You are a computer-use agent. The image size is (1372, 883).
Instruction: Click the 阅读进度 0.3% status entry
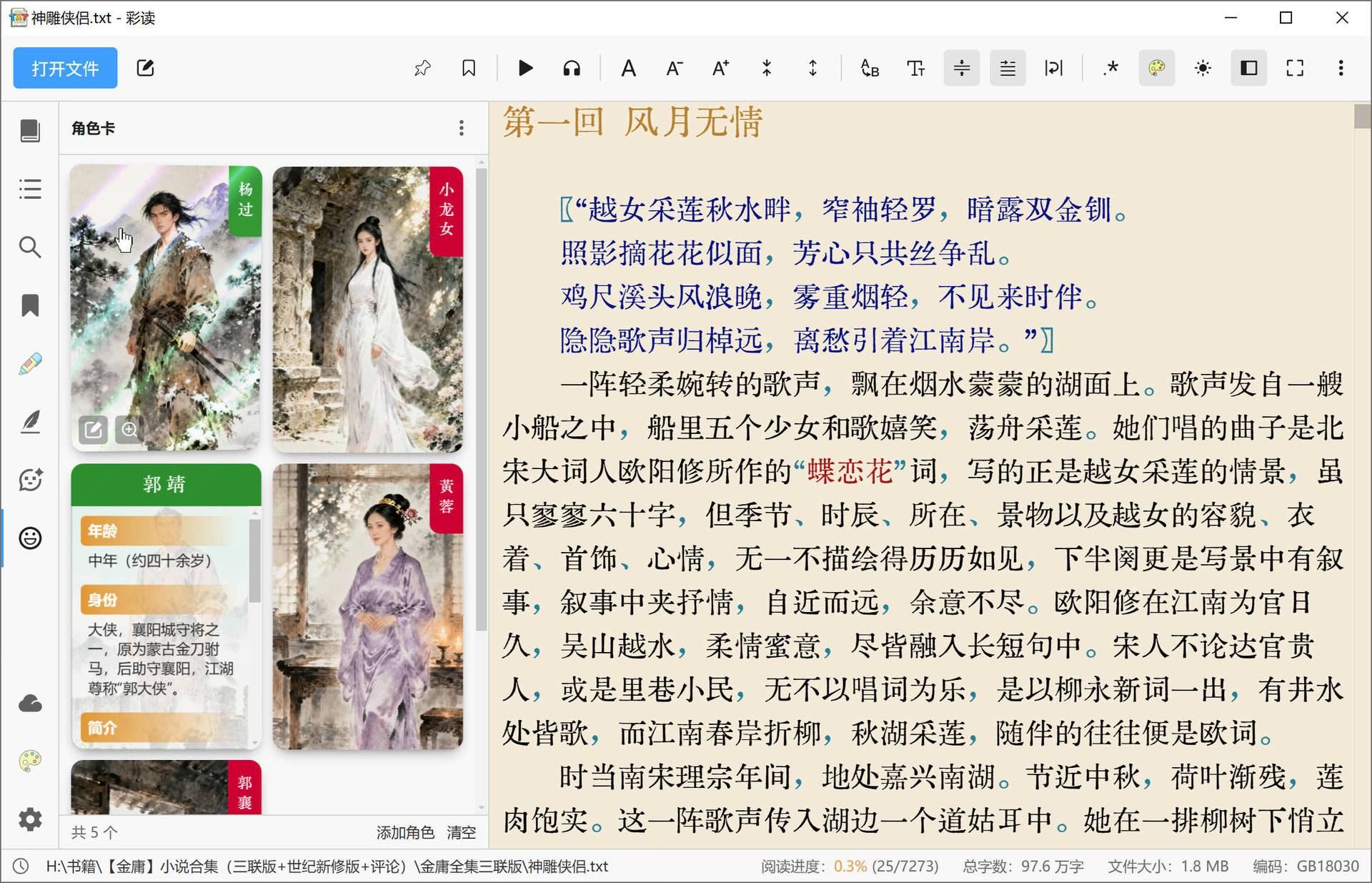[850, 867]
